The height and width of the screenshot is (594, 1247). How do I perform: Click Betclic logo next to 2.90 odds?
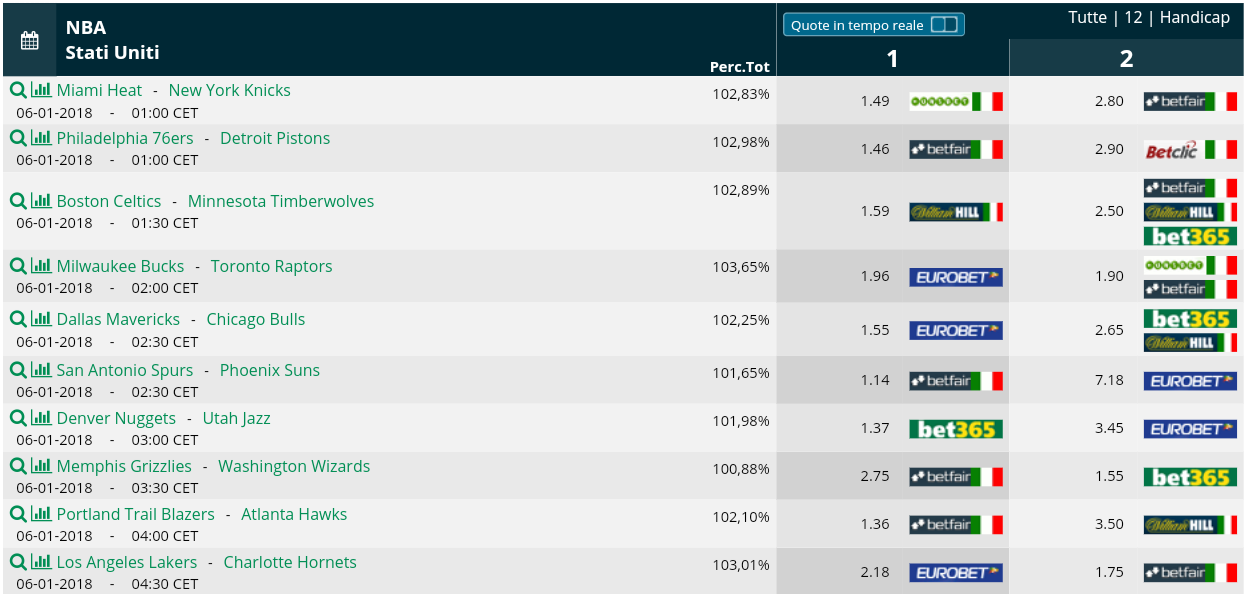(x=1191, y=149)
